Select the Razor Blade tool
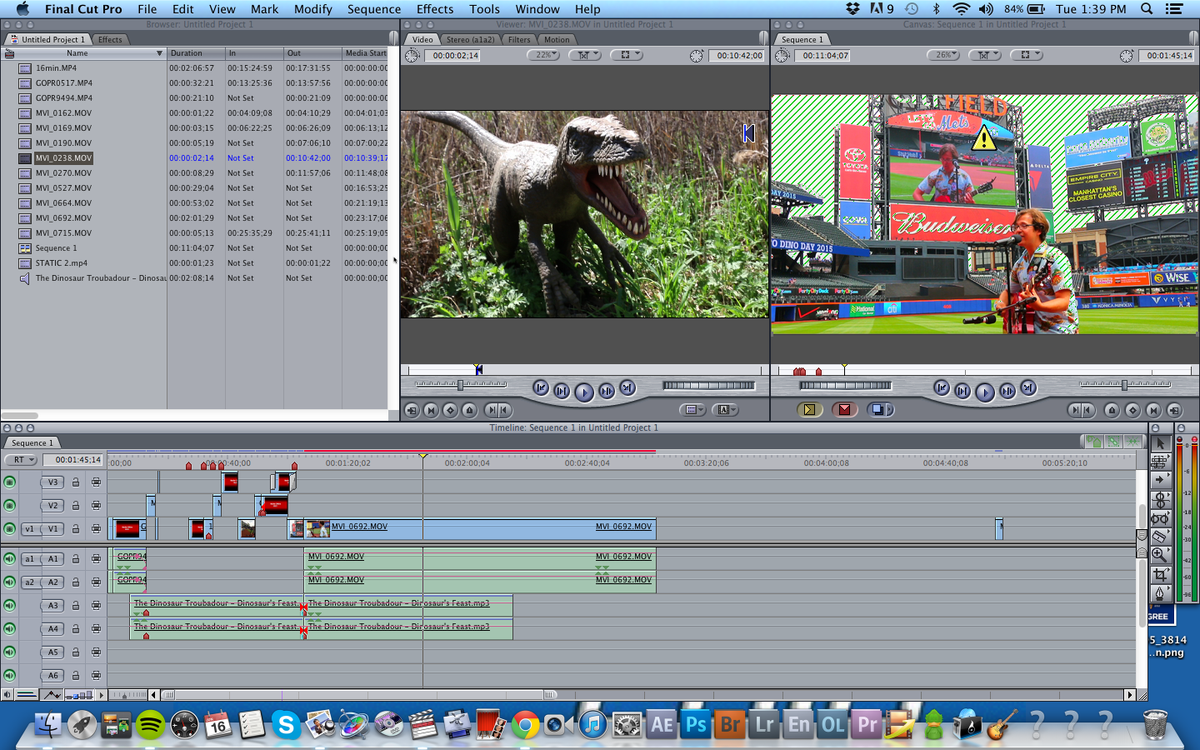Viewport: 1200px width, 750px height. pos(1160,537)
